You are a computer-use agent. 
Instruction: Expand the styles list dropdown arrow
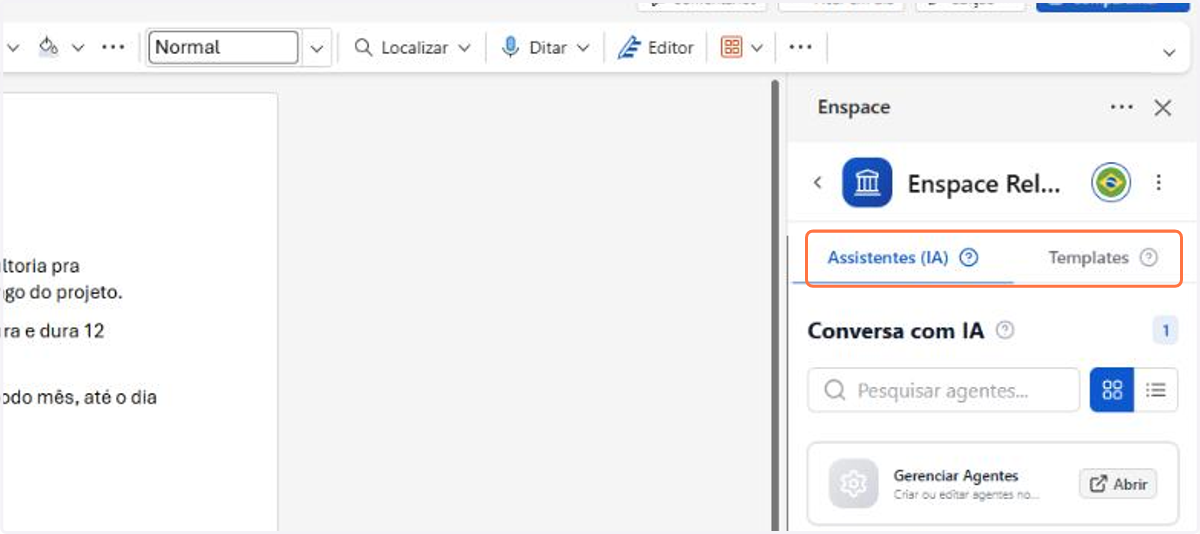tap(317, 47)
